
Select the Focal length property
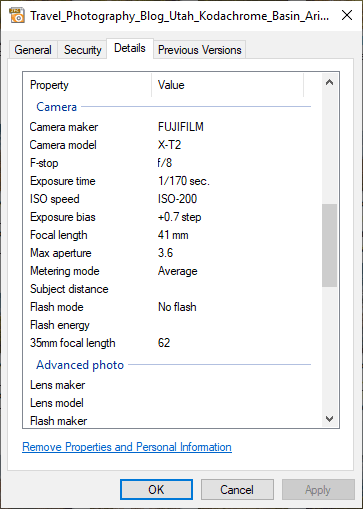[x=59, y=235]
